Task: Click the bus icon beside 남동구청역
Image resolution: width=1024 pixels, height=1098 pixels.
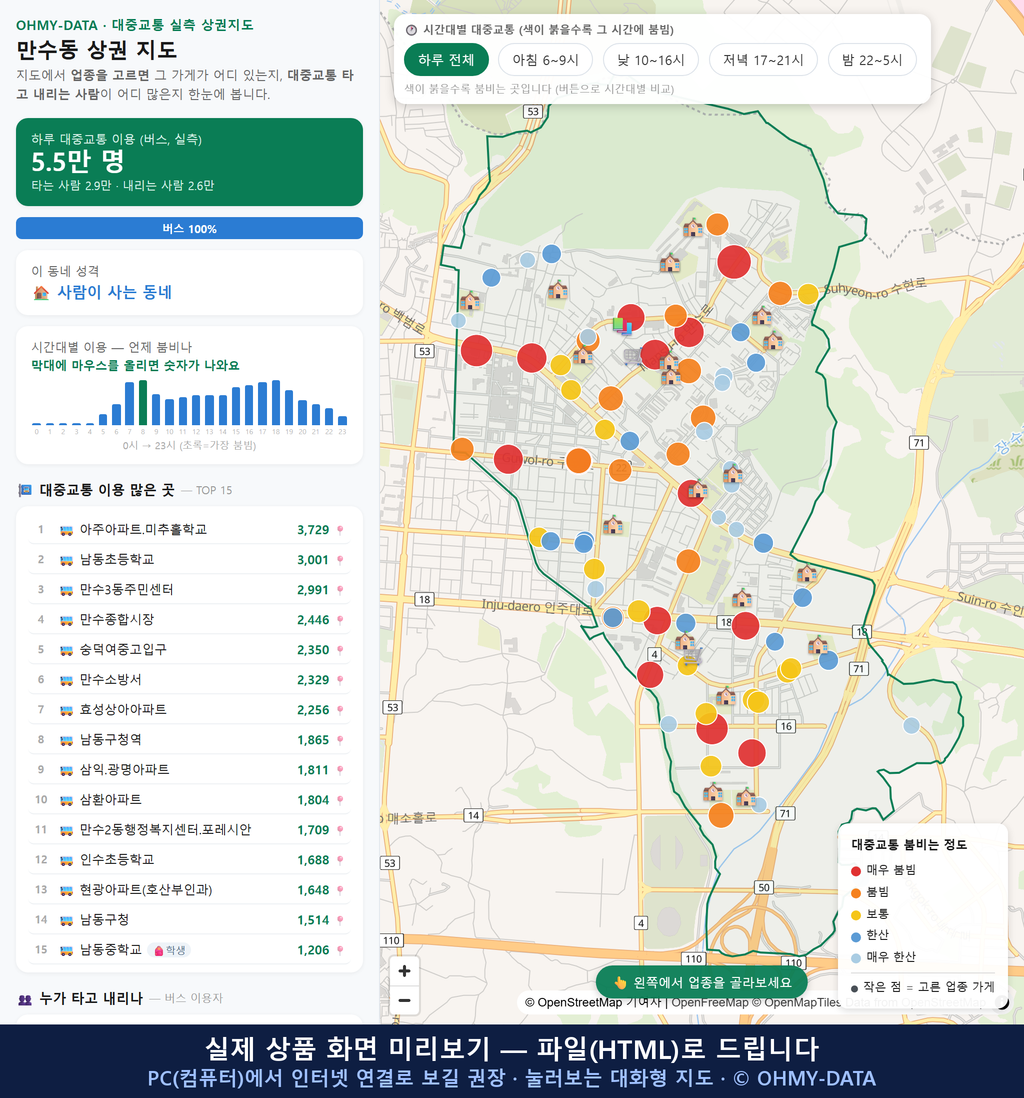Action: click(66, 740)
